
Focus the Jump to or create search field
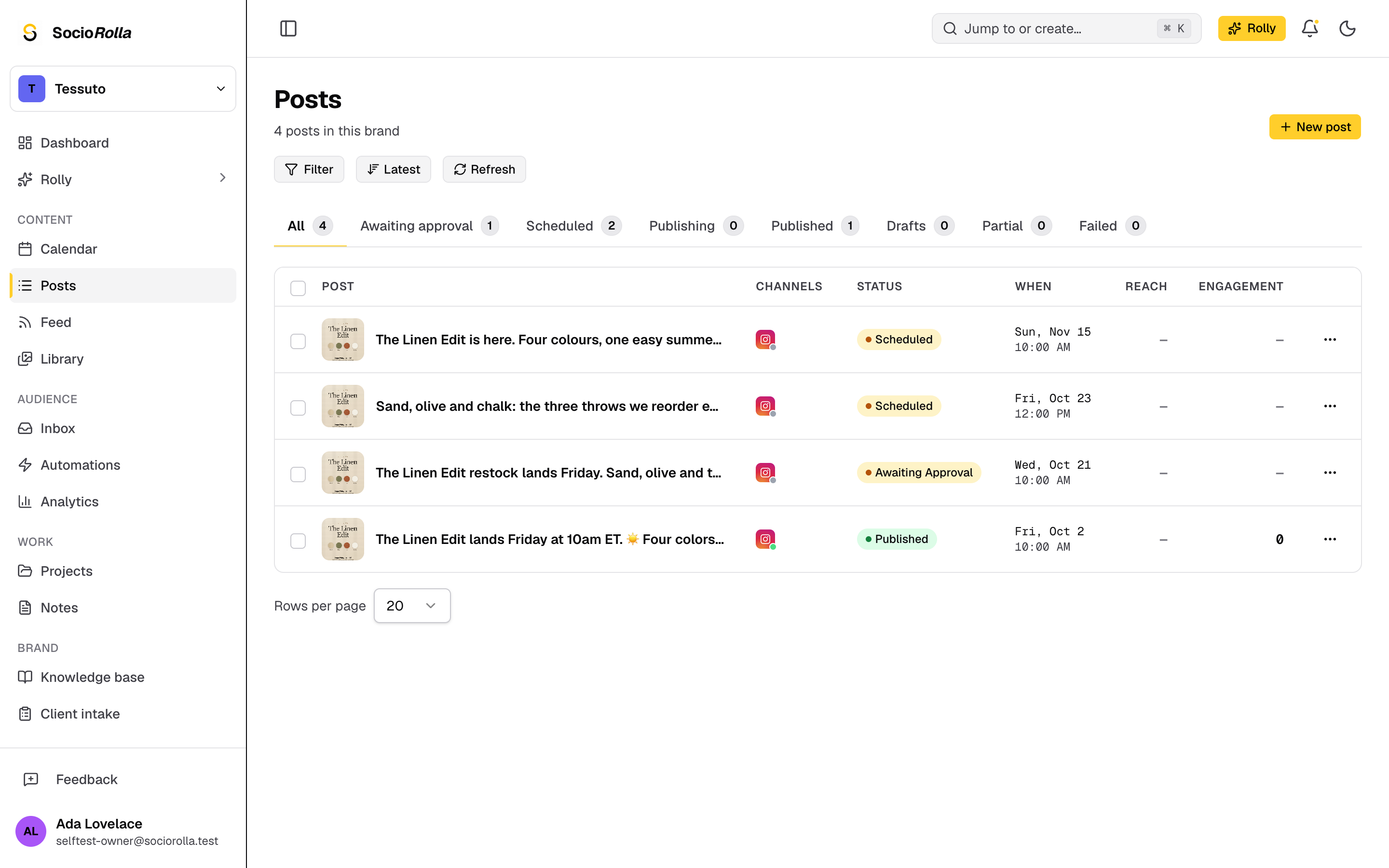1066,28
